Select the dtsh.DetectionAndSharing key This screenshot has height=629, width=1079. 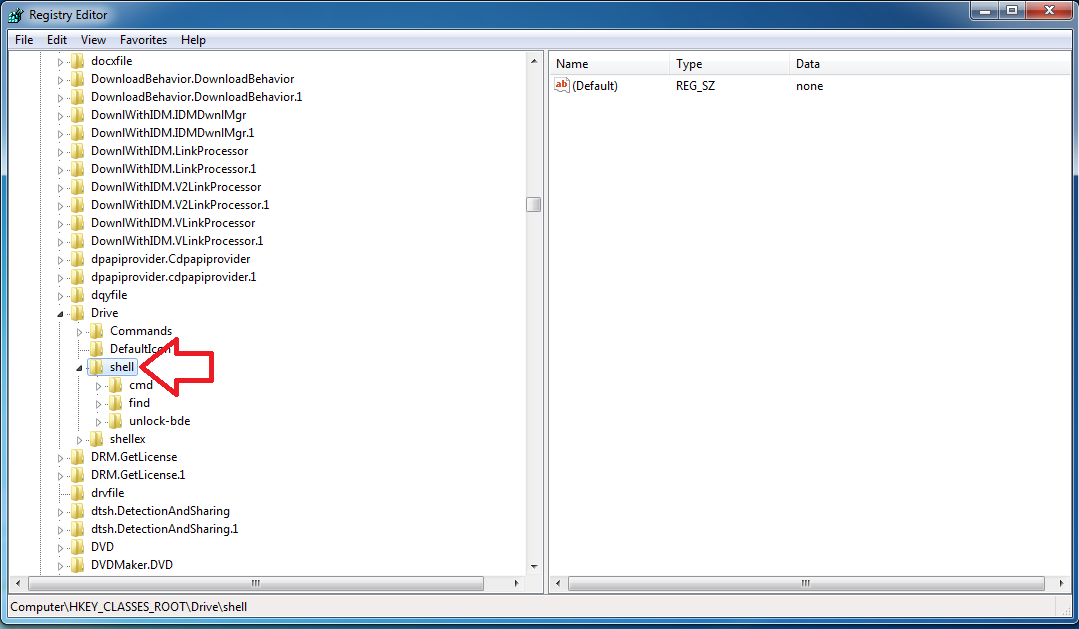click(160, 511)
